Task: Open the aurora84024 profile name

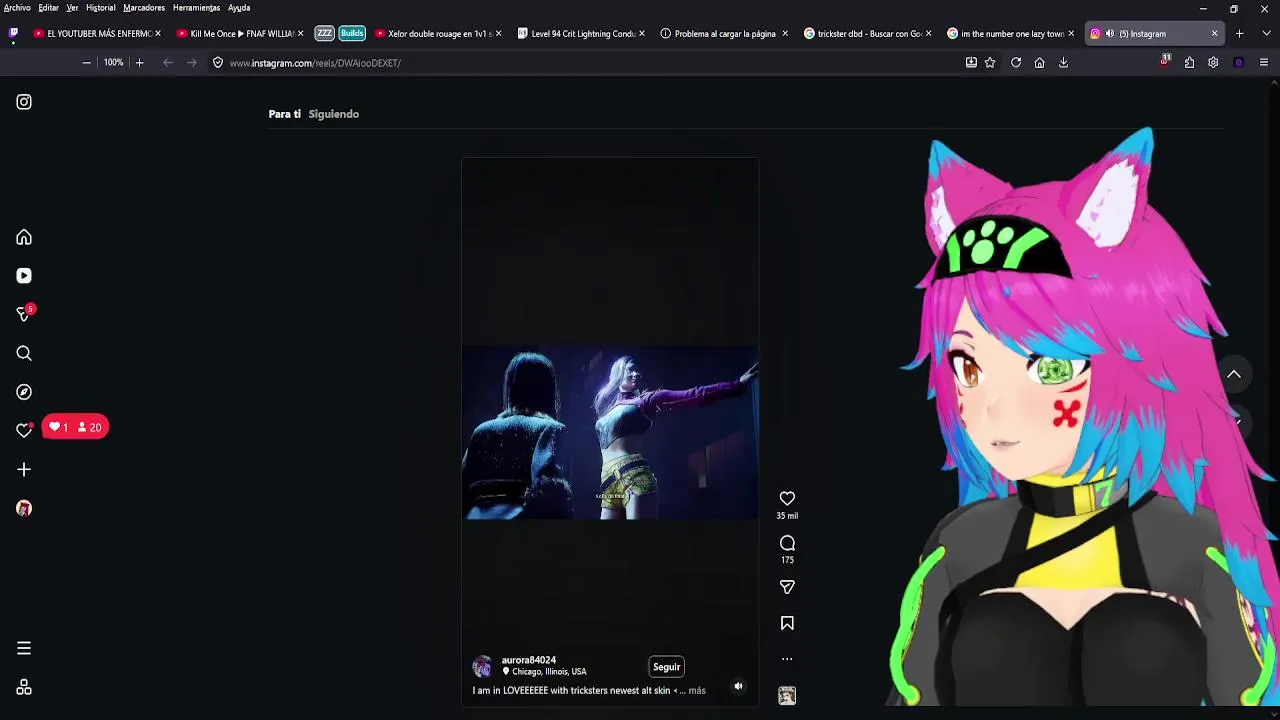Action: pyautogui.click(x=528, y=660)
